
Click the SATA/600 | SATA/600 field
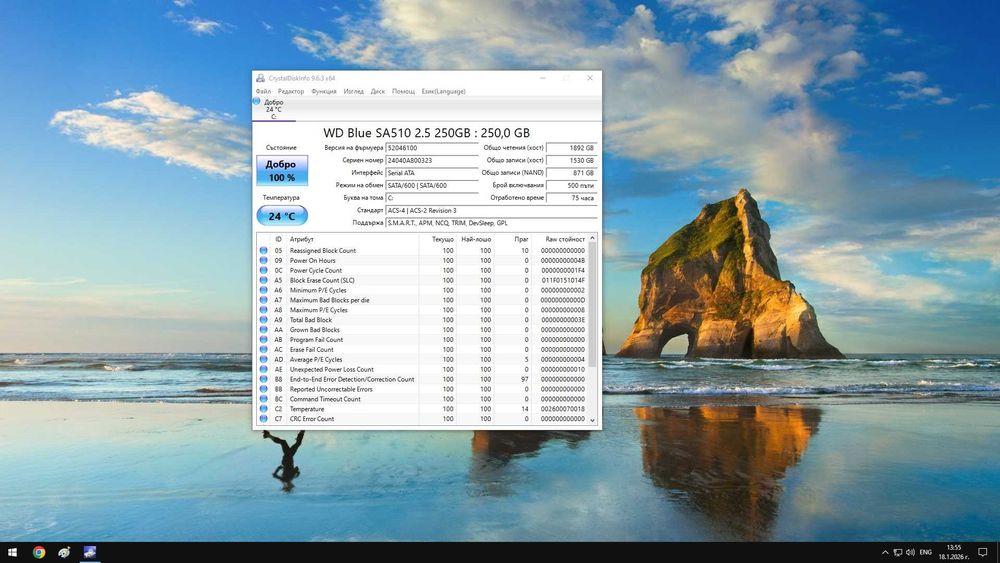point(432,186)
